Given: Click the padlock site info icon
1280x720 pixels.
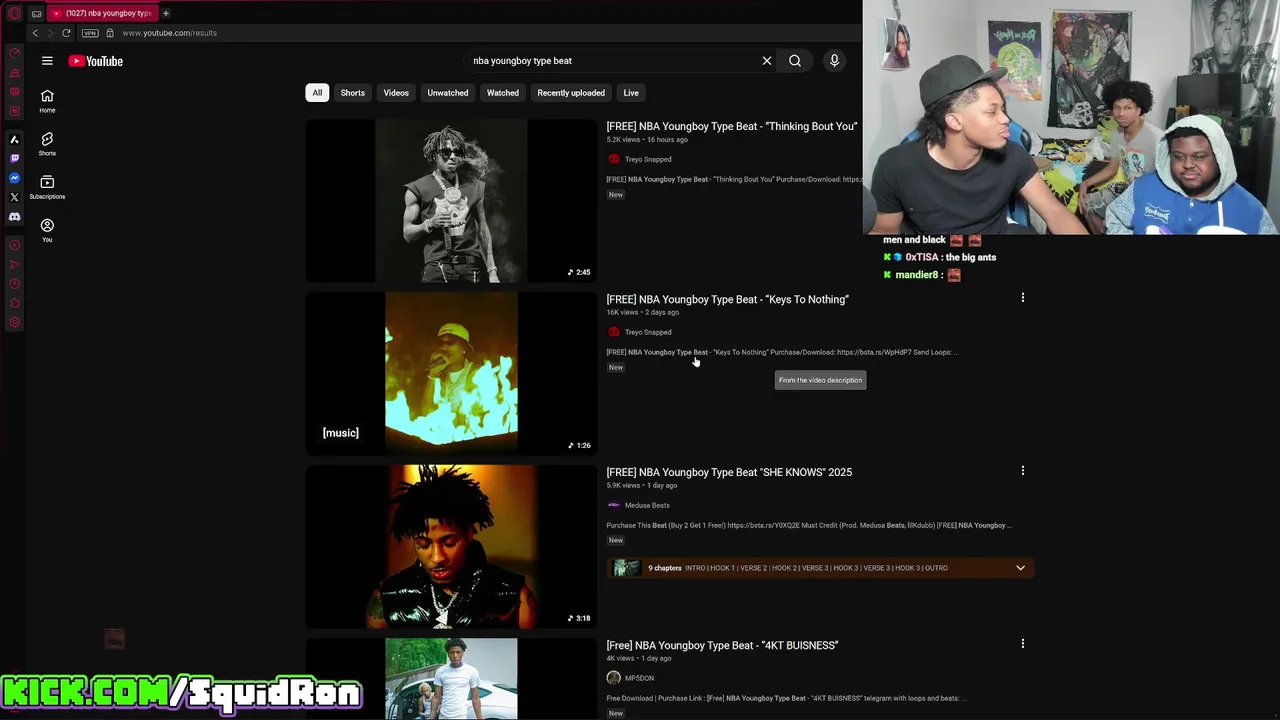Looking at the screenshot, I should pos(110,33).
